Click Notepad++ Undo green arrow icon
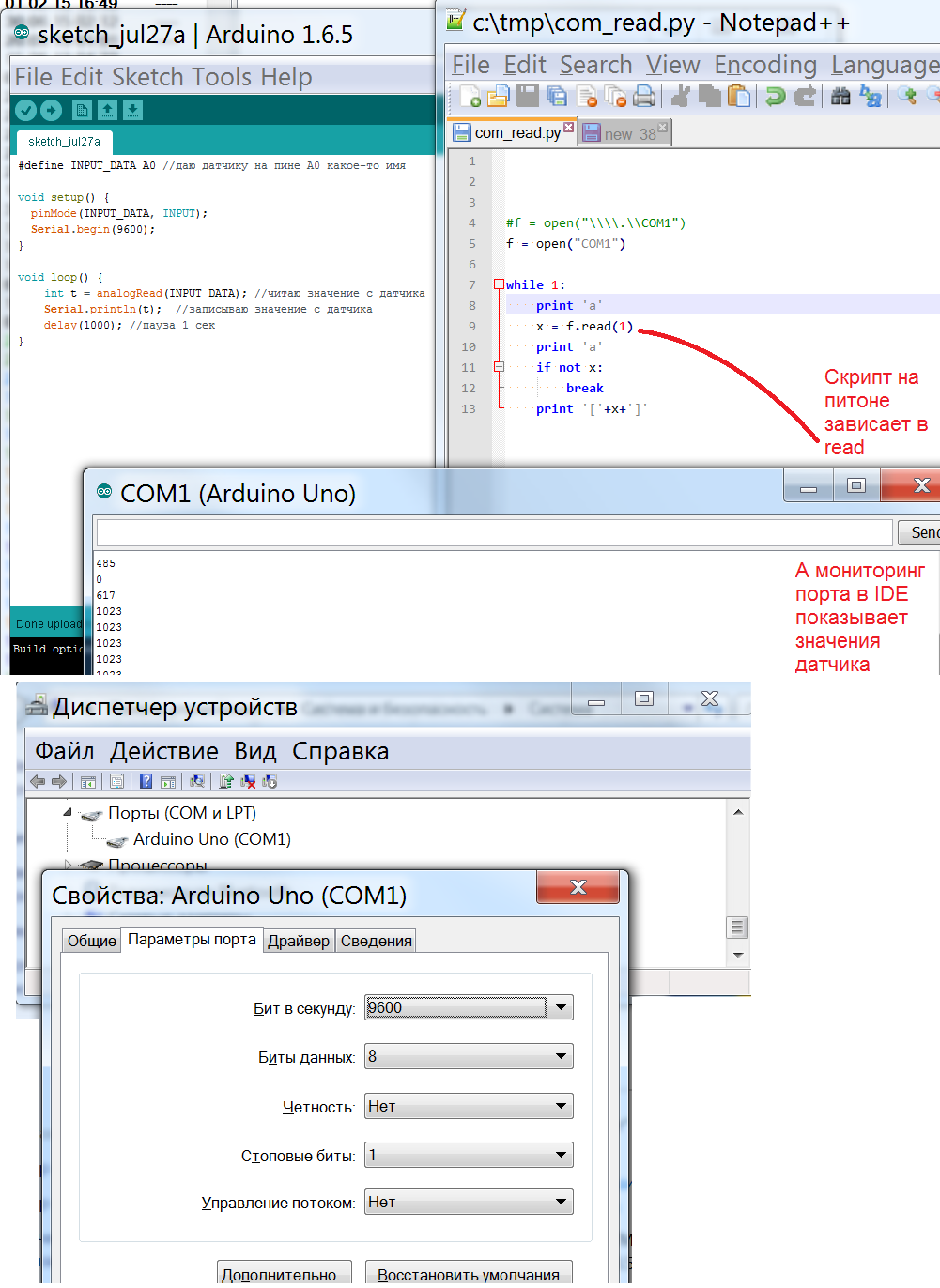 click(776, 96)
